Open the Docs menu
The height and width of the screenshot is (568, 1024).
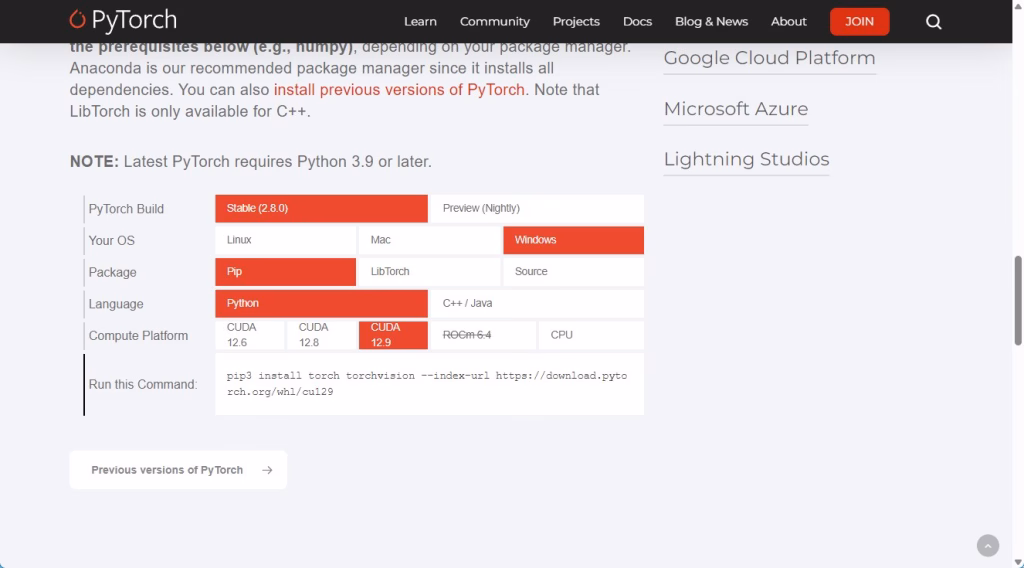coord(637,22)
